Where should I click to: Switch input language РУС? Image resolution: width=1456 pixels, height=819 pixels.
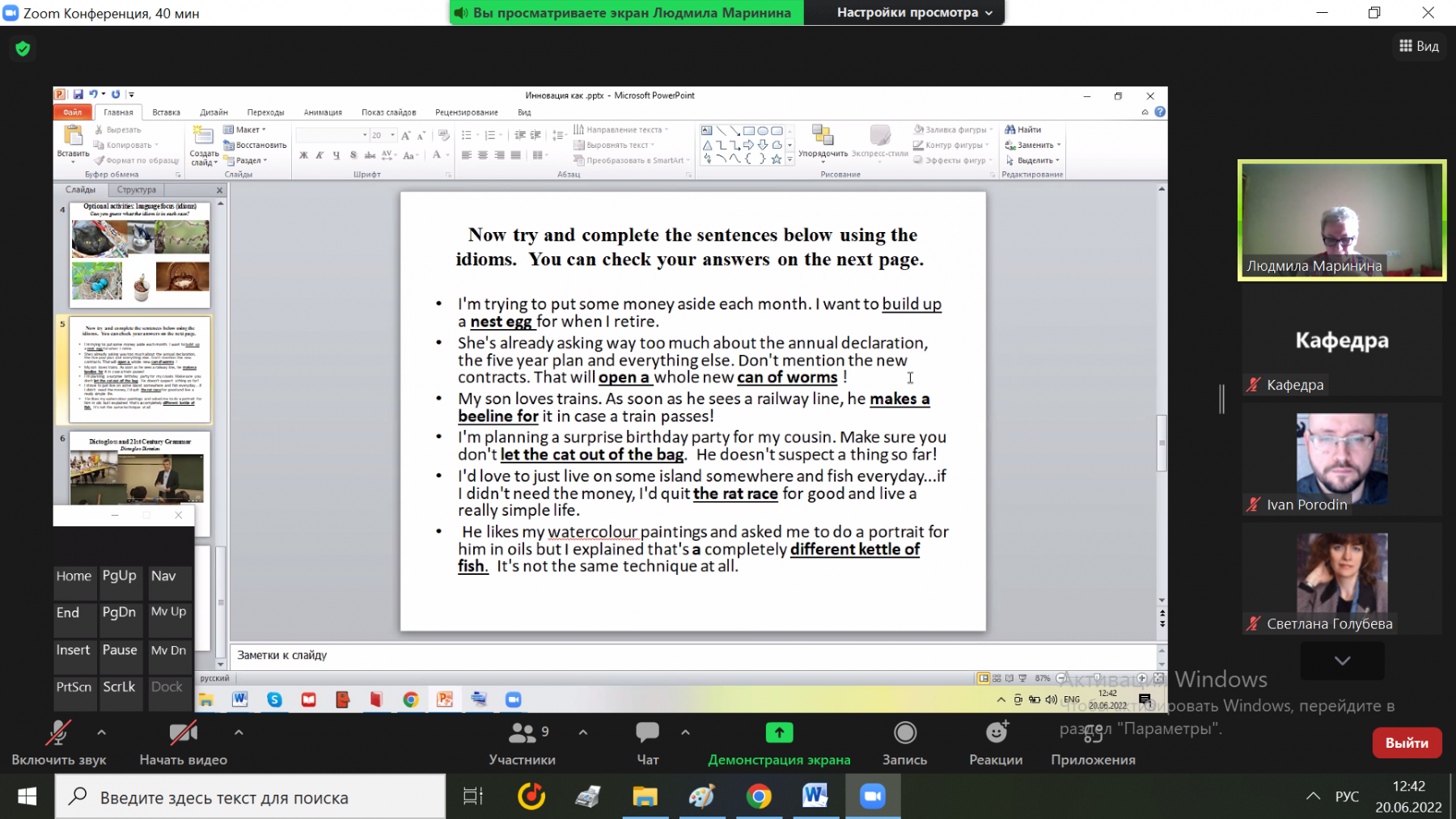click(1347, 797)
